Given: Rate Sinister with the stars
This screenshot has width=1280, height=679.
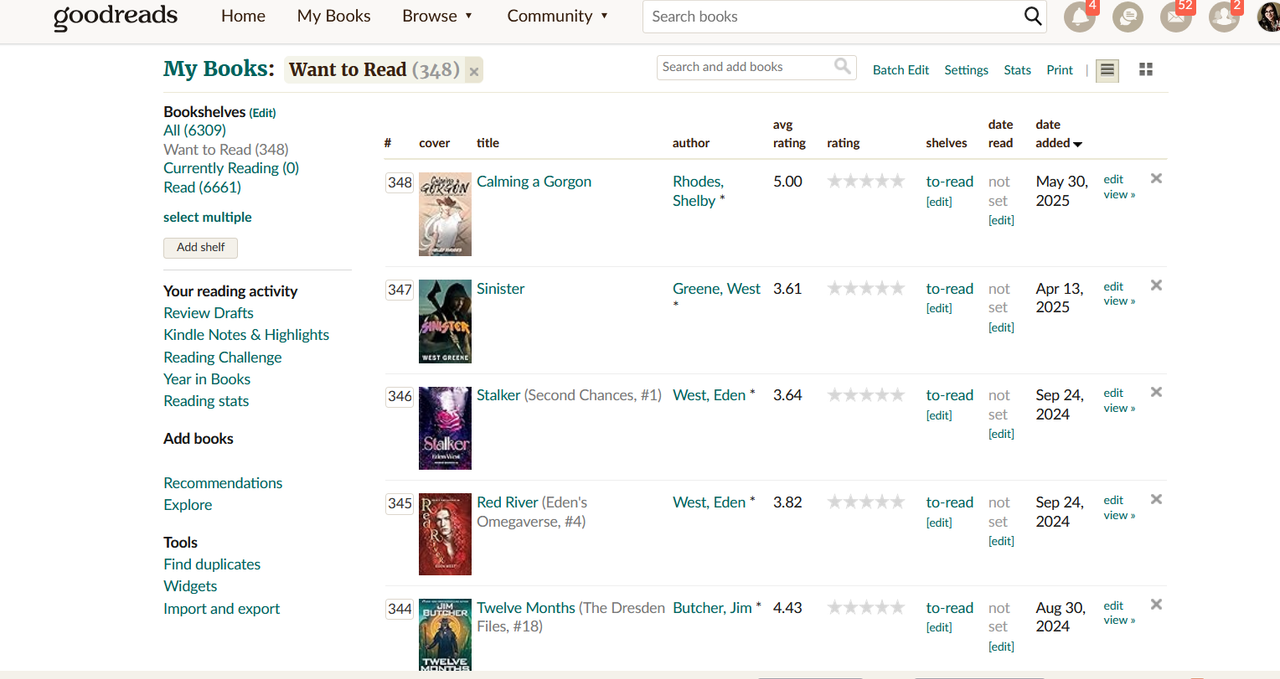Looking at the screenshot, I should coord(866,288).
